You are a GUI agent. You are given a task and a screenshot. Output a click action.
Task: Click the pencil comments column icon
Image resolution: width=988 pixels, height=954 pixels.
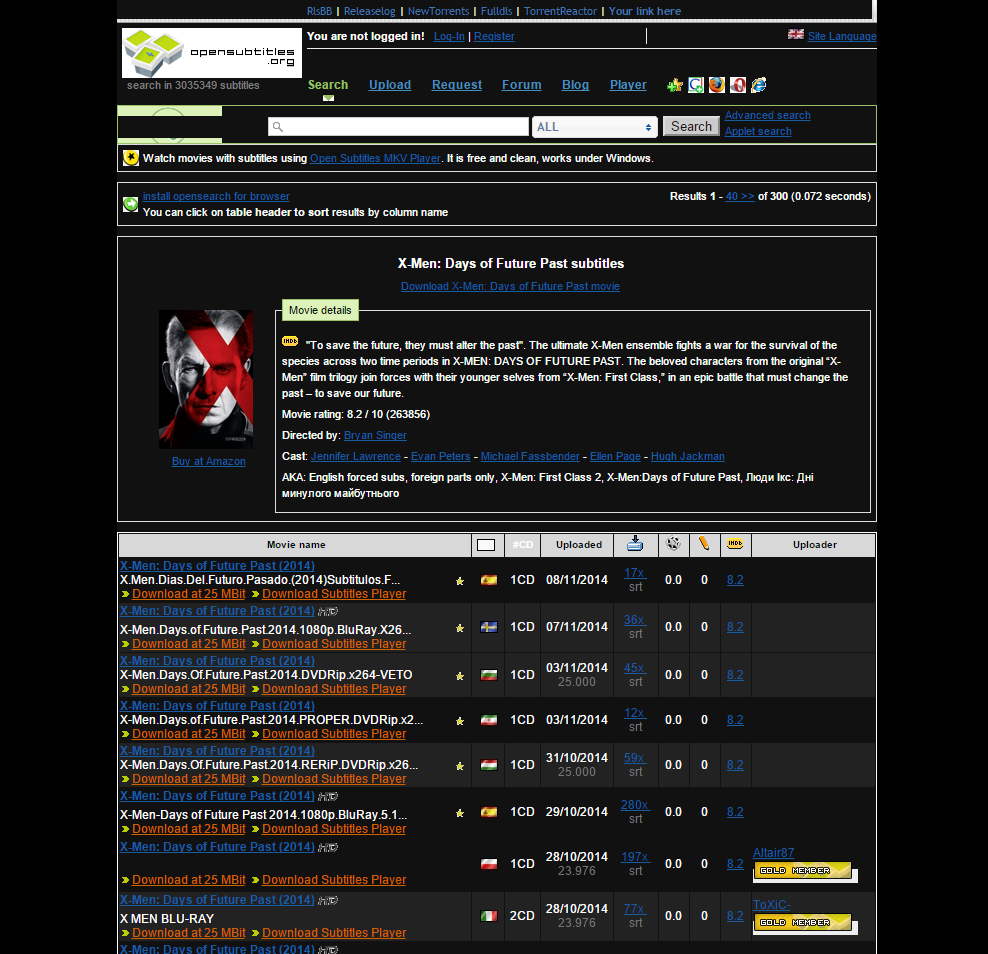(x=704, y=544)
